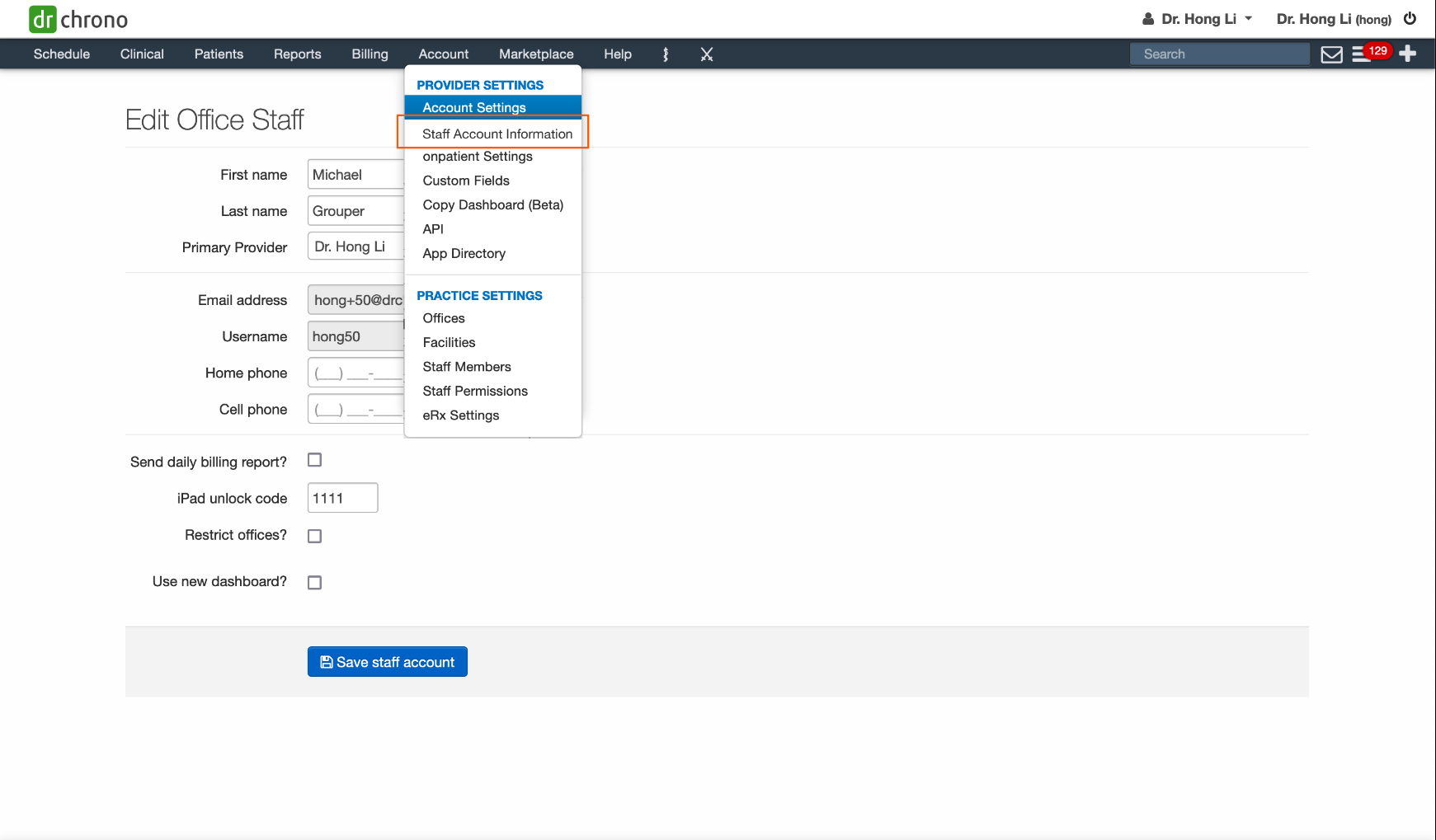Image resolution: width=1436 pixels, height=840 pixels.
Task: Open the Reports menu
Action: (298, 54)
